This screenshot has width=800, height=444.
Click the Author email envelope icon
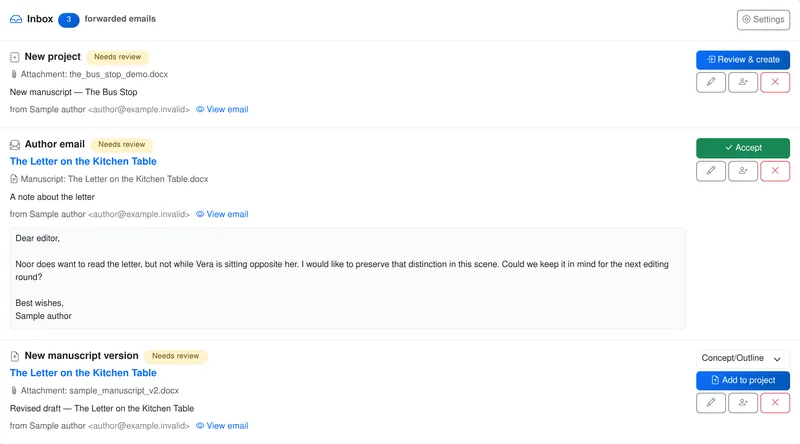(x=15, y=145)
